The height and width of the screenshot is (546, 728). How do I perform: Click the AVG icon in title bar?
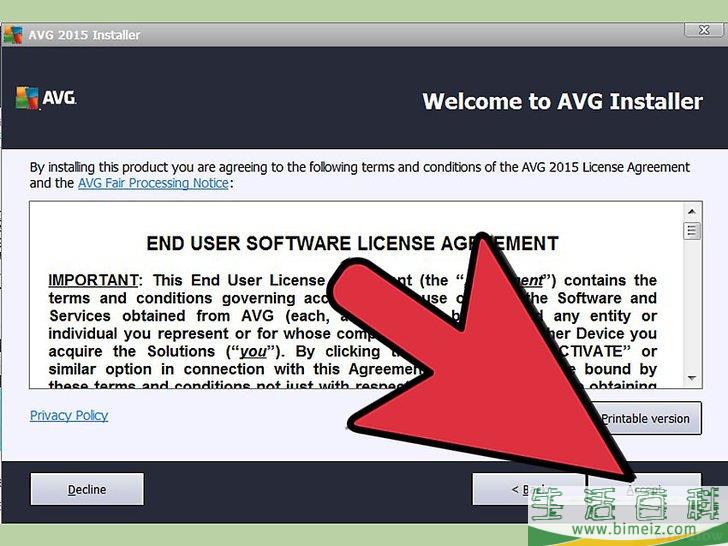pos(13,35)
